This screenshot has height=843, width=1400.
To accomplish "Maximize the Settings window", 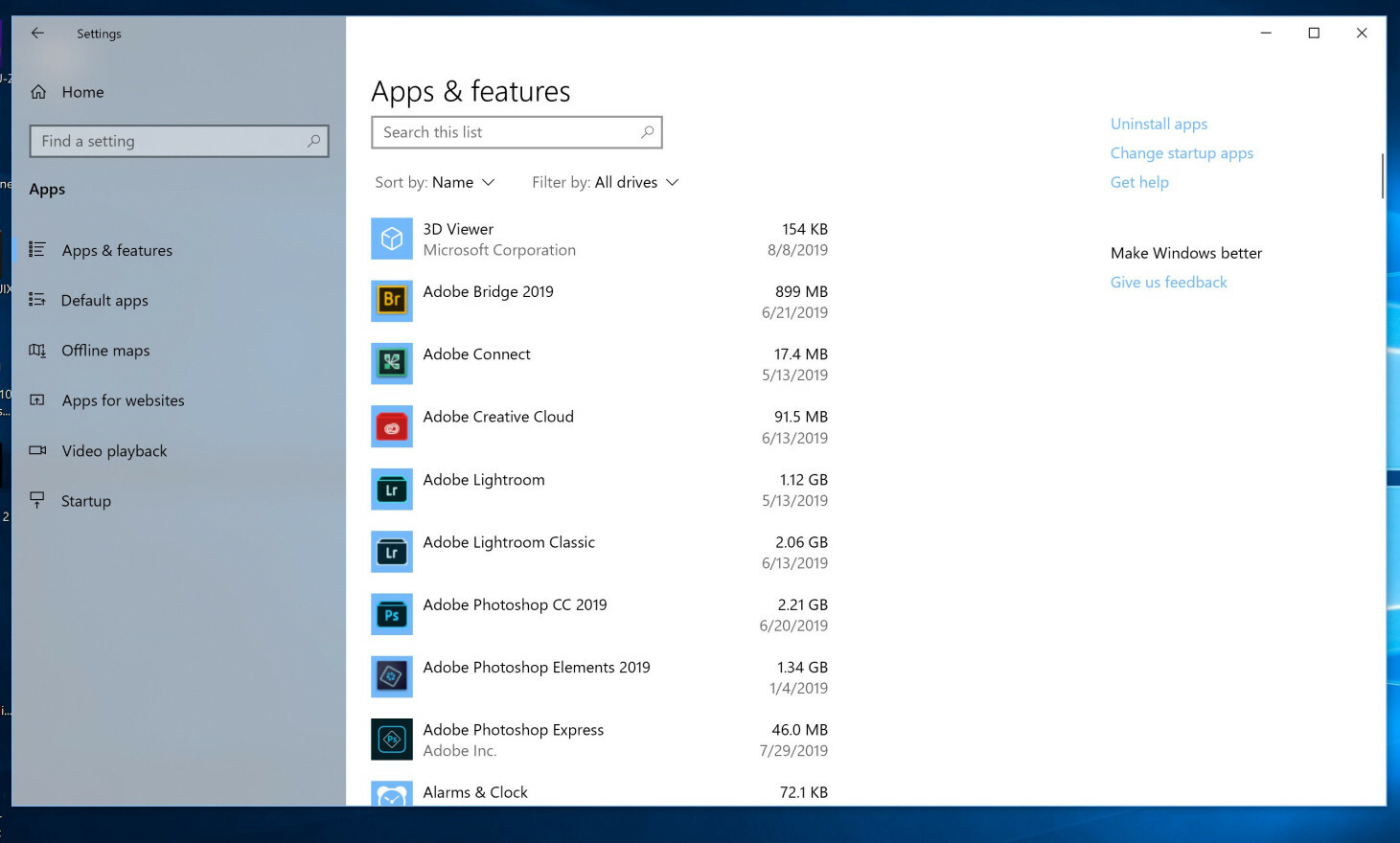I will pyautogui.click(x=1314, y=33).
